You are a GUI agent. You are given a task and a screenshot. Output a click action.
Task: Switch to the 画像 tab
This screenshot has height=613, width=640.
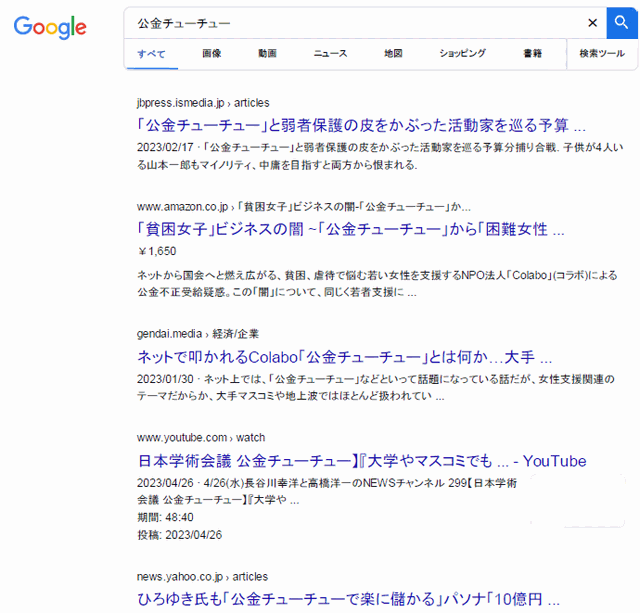[x=211, y=53]
